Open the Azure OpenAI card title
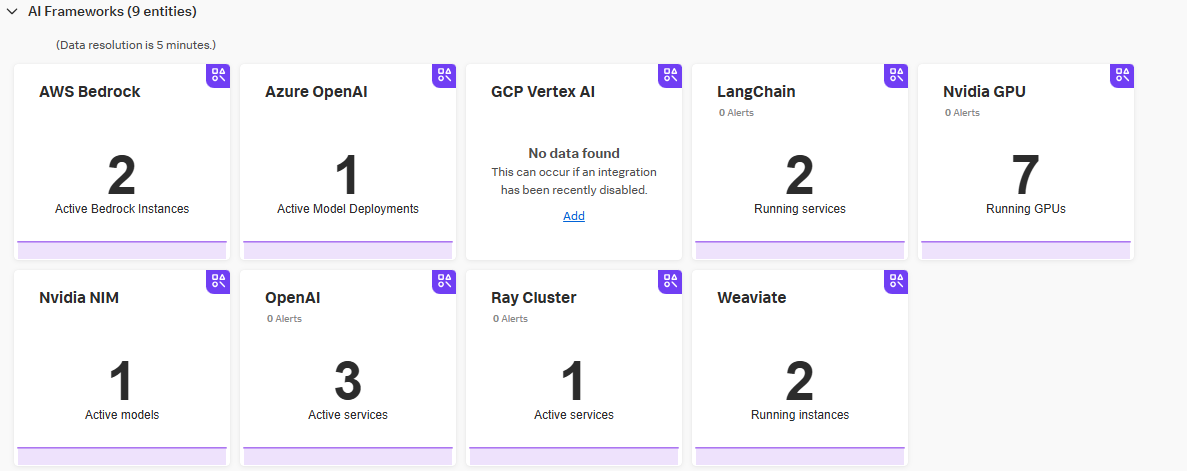The width and height of the screenshot is (1187, 471). [x=316, y=92]
